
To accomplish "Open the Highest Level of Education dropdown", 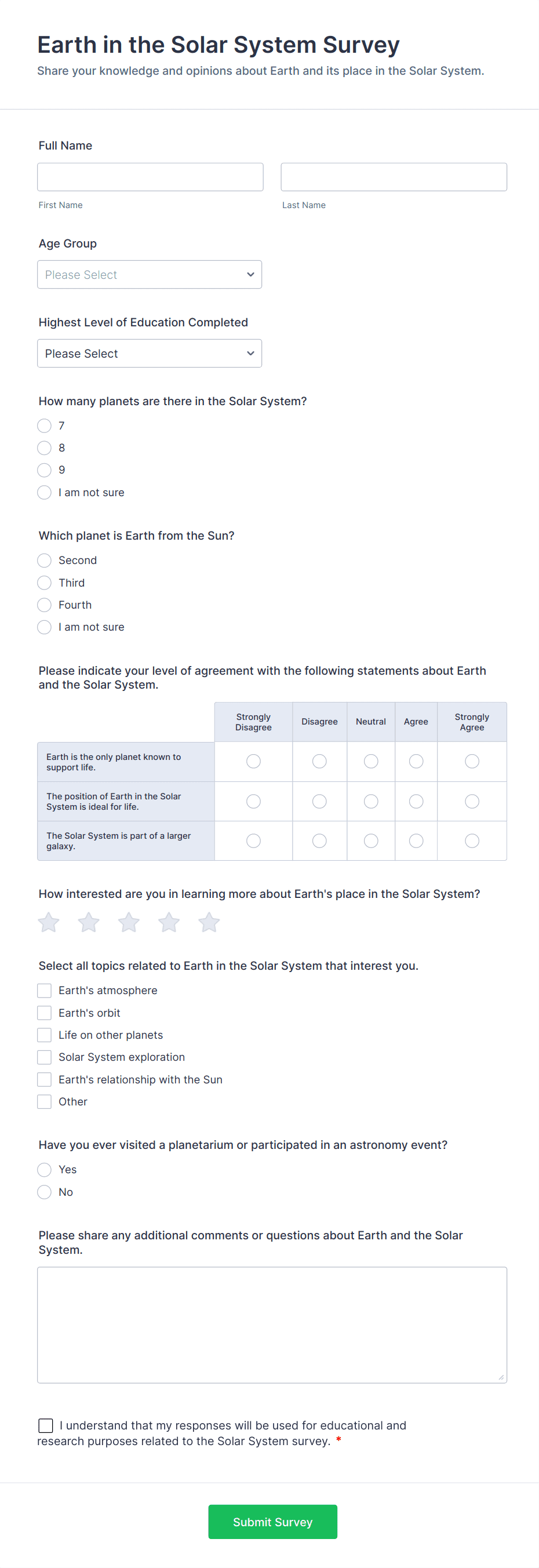I will (150, 353).
